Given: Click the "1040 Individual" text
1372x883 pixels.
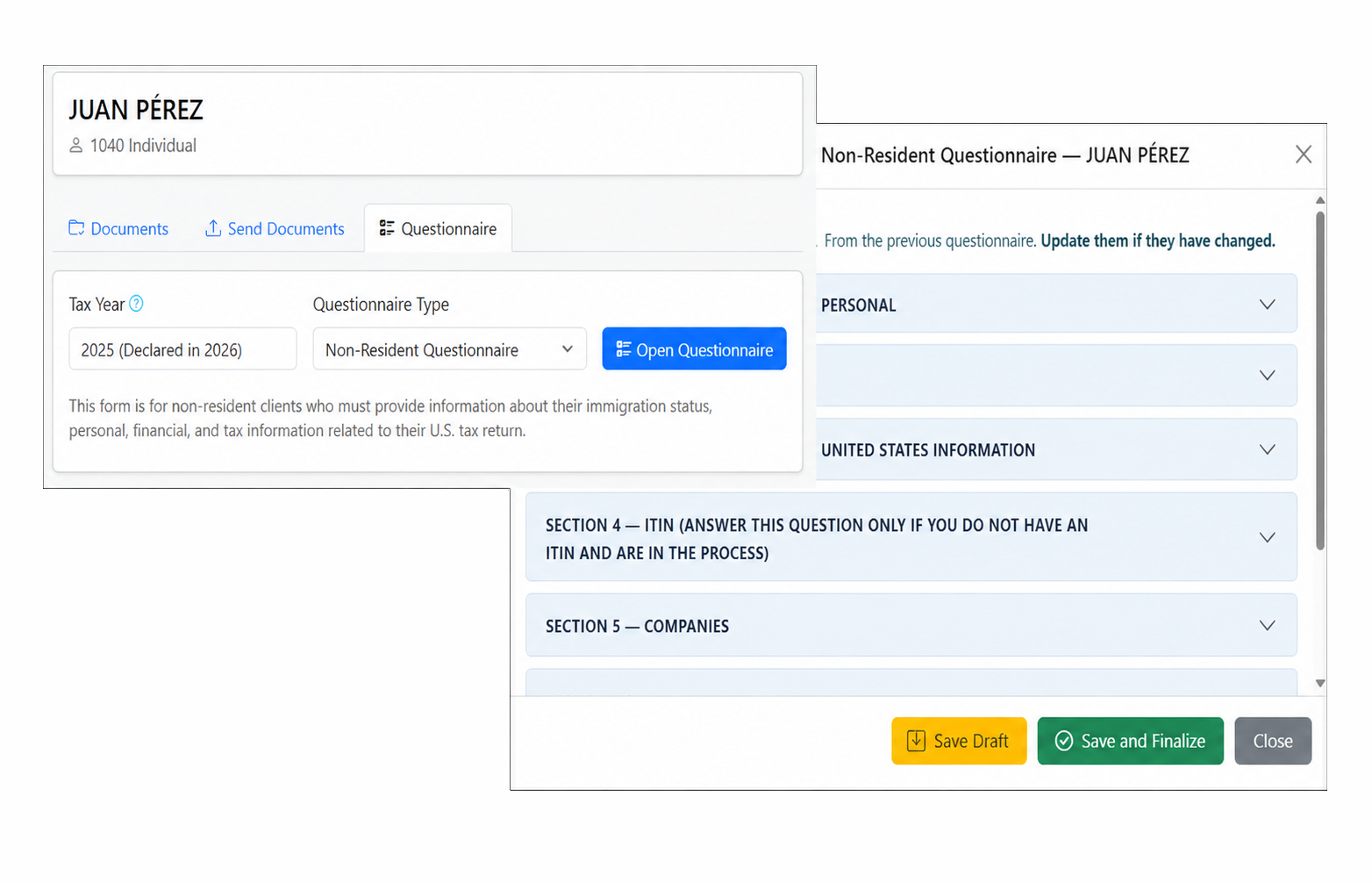Looking at the screenshot, I should (143, 146).
